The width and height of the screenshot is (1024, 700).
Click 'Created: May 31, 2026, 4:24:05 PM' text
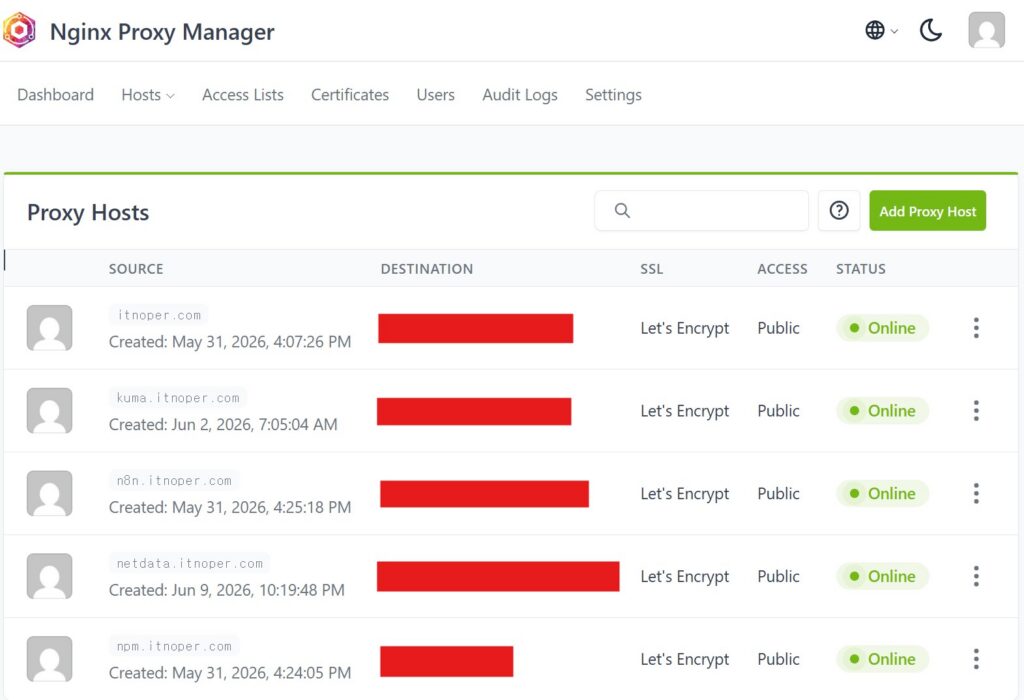click(230, 673)
